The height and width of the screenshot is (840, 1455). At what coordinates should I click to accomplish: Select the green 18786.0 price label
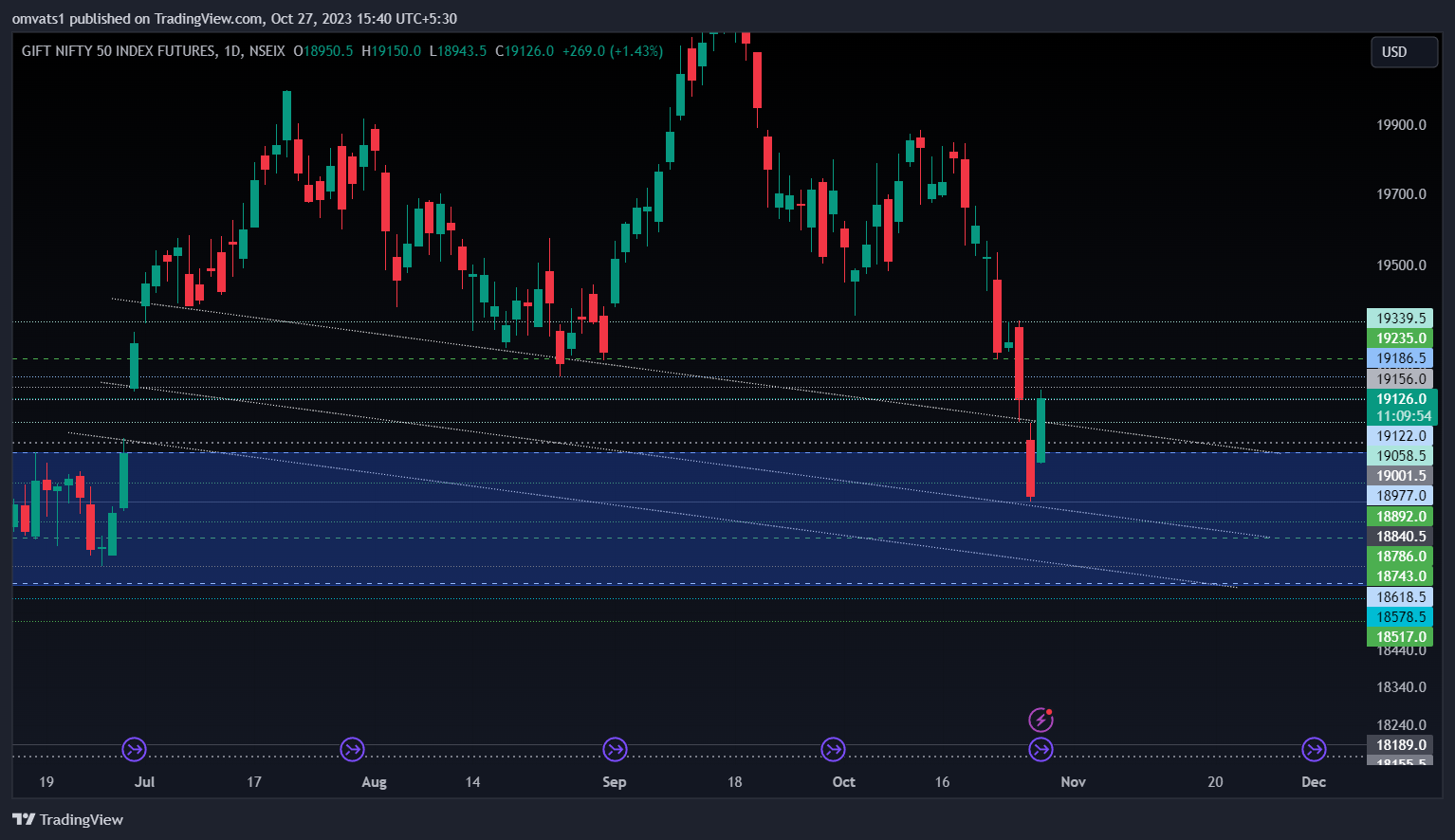point(1400,557)
